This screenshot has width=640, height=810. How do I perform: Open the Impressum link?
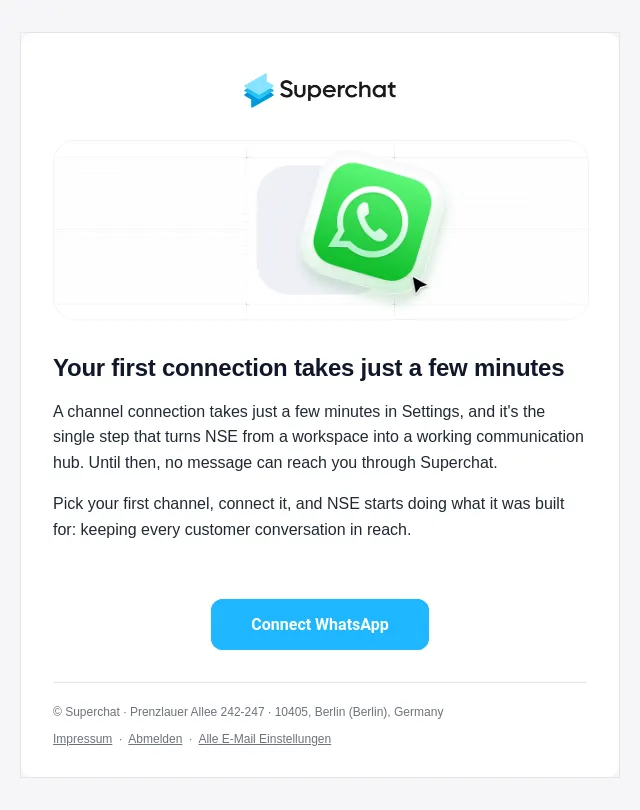83,739
